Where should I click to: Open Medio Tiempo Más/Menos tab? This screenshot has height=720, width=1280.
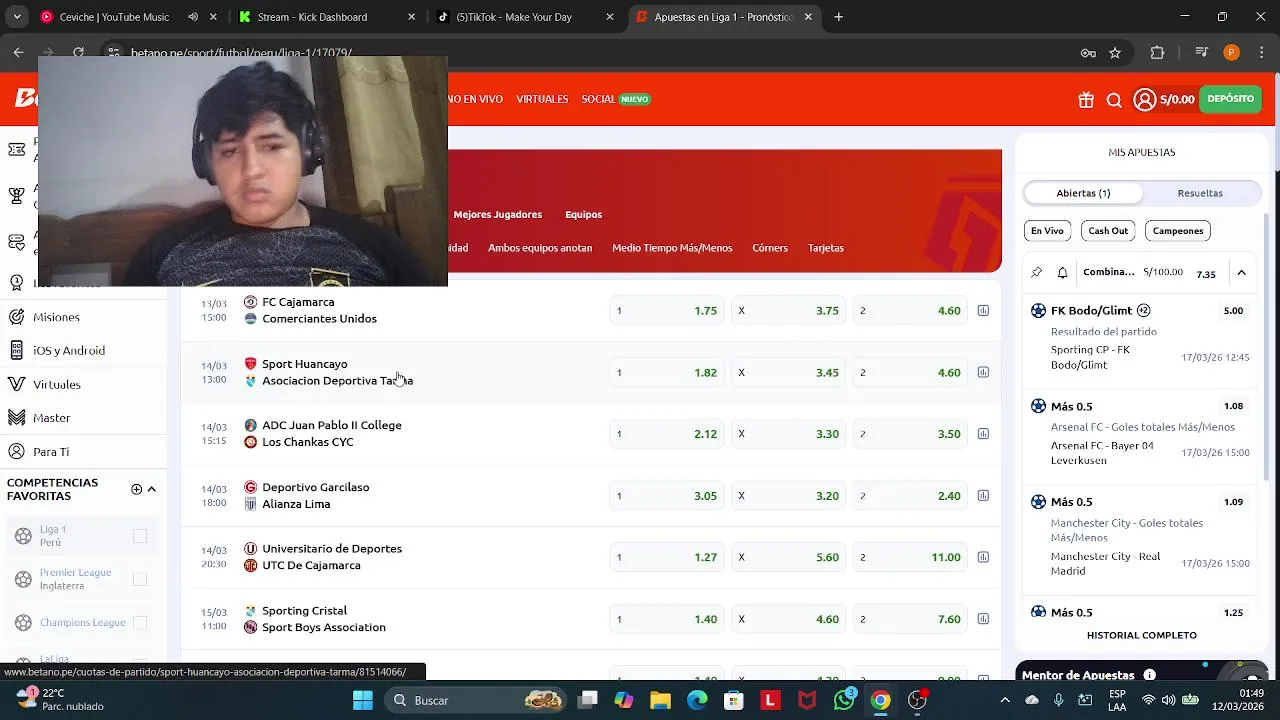coord(672,248)
